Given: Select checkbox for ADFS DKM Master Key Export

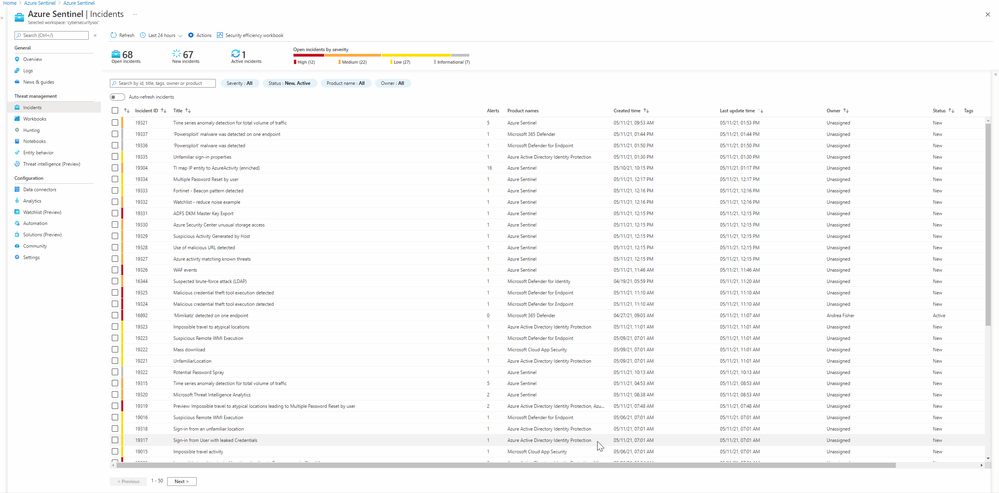Looking at the screenshot, I should tap(115, 213).
